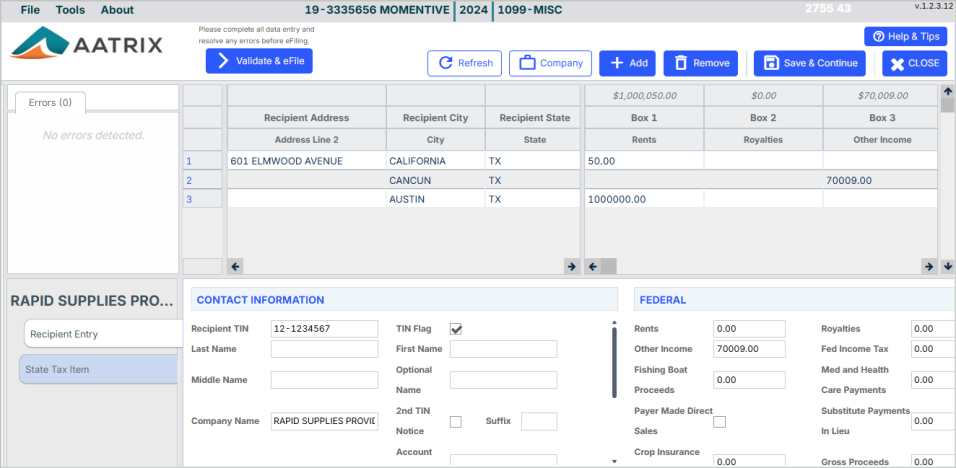956x468 pixels.
Task: Click the Recipient TIN input field
Action: (324, 329)
